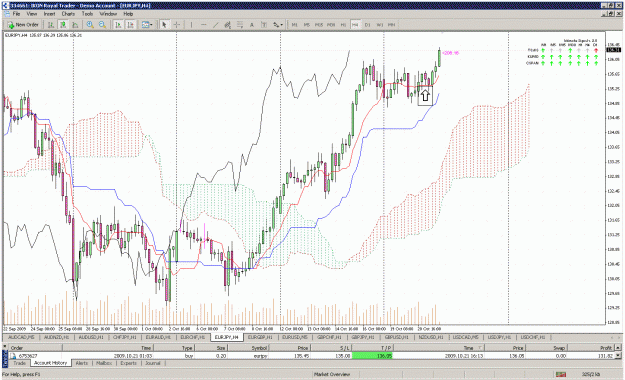625x380 pixels.
Task: Open the File menu
Action: [16, 14]
